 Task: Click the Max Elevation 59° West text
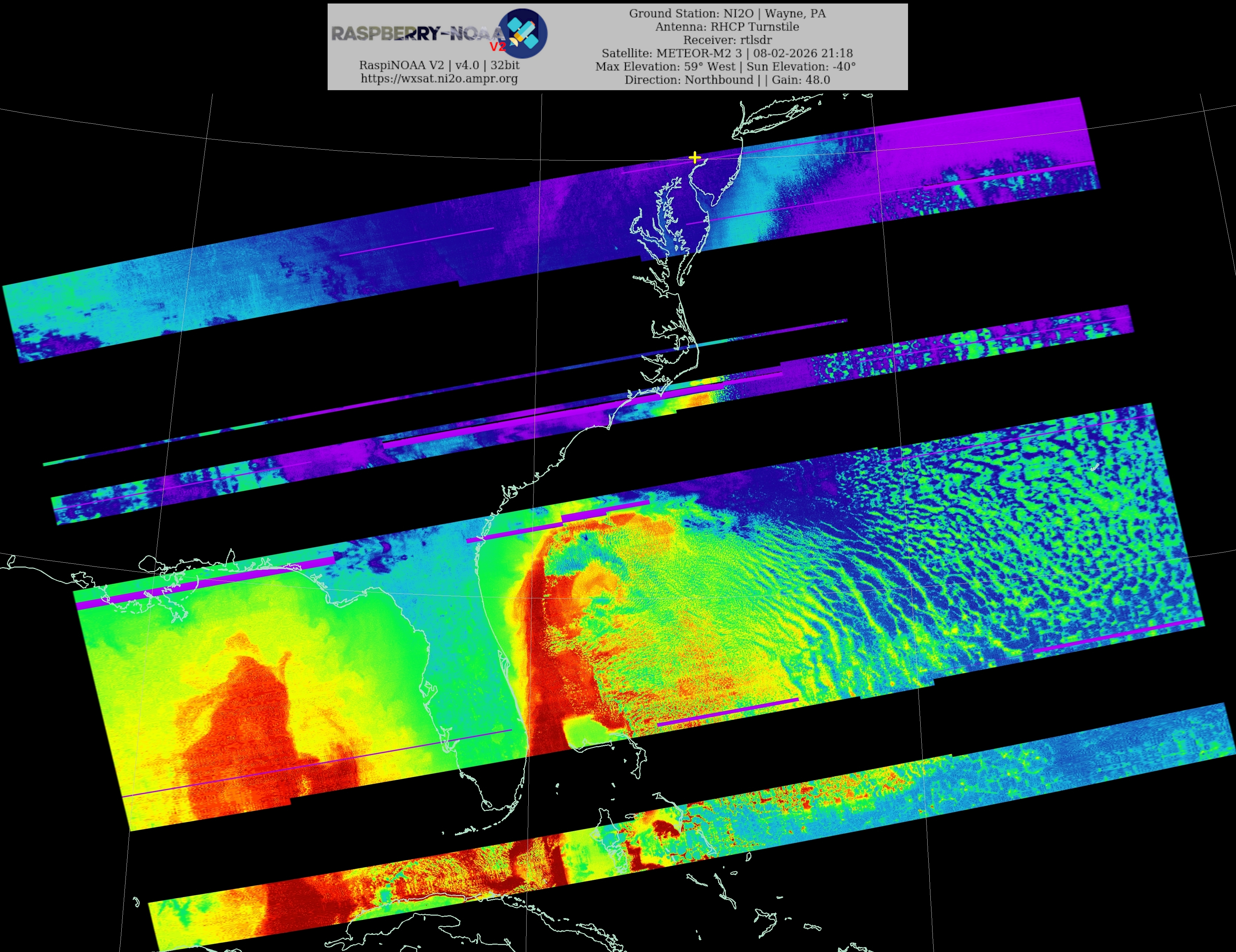tap(665, 66)
